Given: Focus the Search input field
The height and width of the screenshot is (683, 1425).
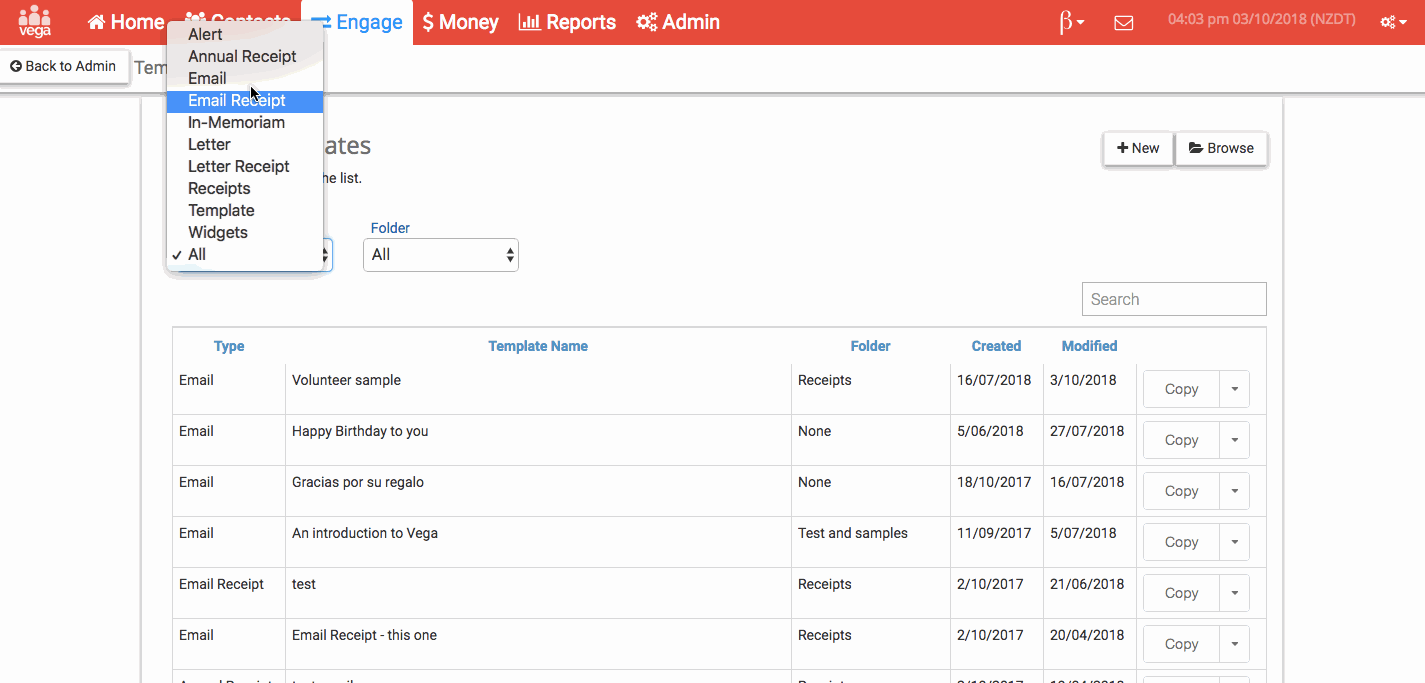Looking at the screenshot, I should [1174, 299].
